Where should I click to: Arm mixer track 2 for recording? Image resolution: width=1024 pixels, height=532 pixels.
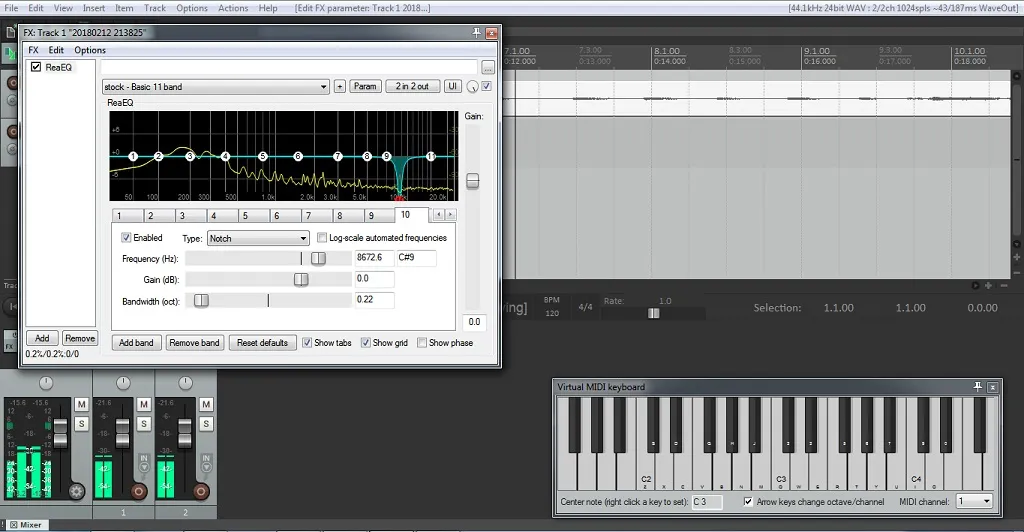pos(200,491)
